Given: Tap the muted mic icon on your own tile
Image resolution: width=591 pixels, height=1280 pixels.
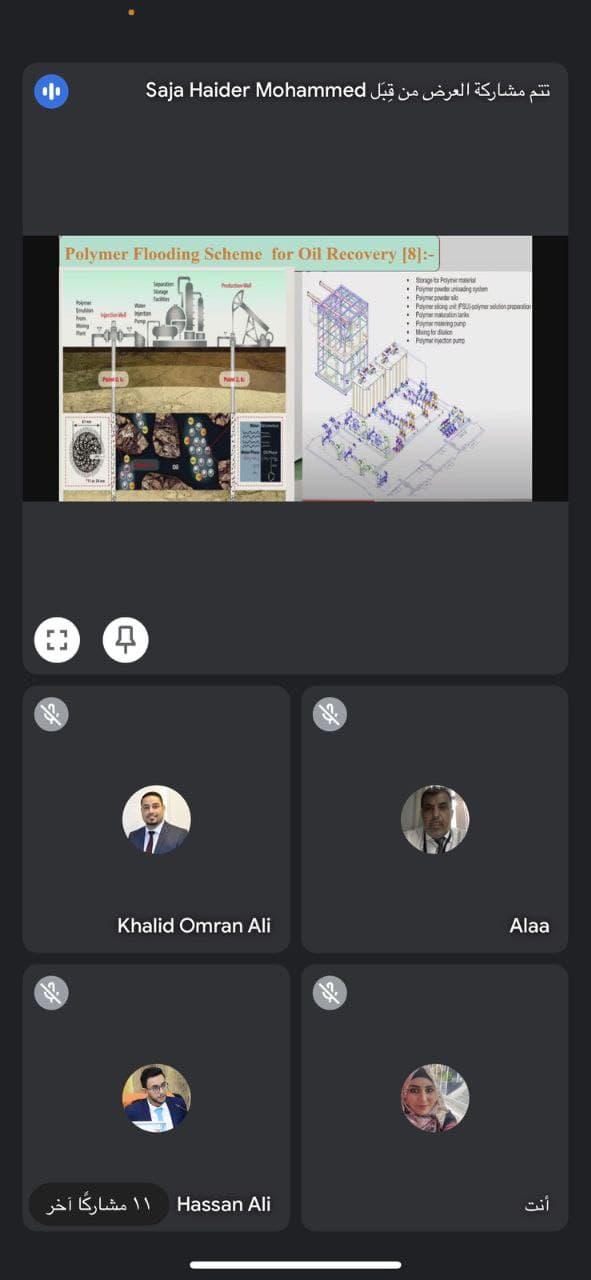Looking at the screenshot, I should [329, 993].
